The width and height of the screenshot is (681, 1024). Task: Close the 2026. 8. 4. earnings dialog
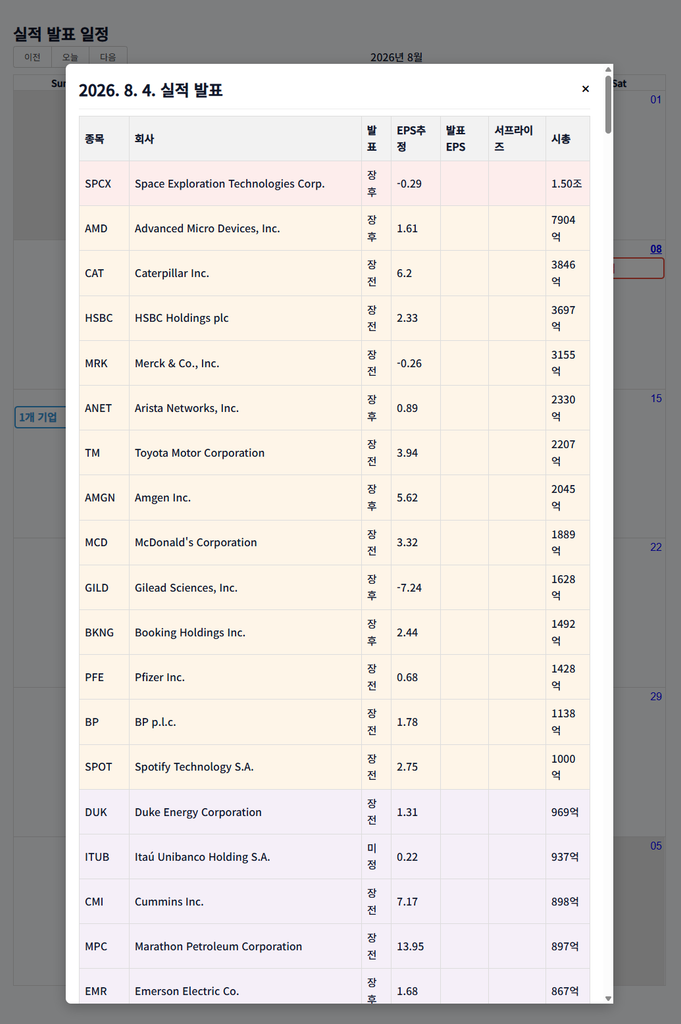pos(585,89)
